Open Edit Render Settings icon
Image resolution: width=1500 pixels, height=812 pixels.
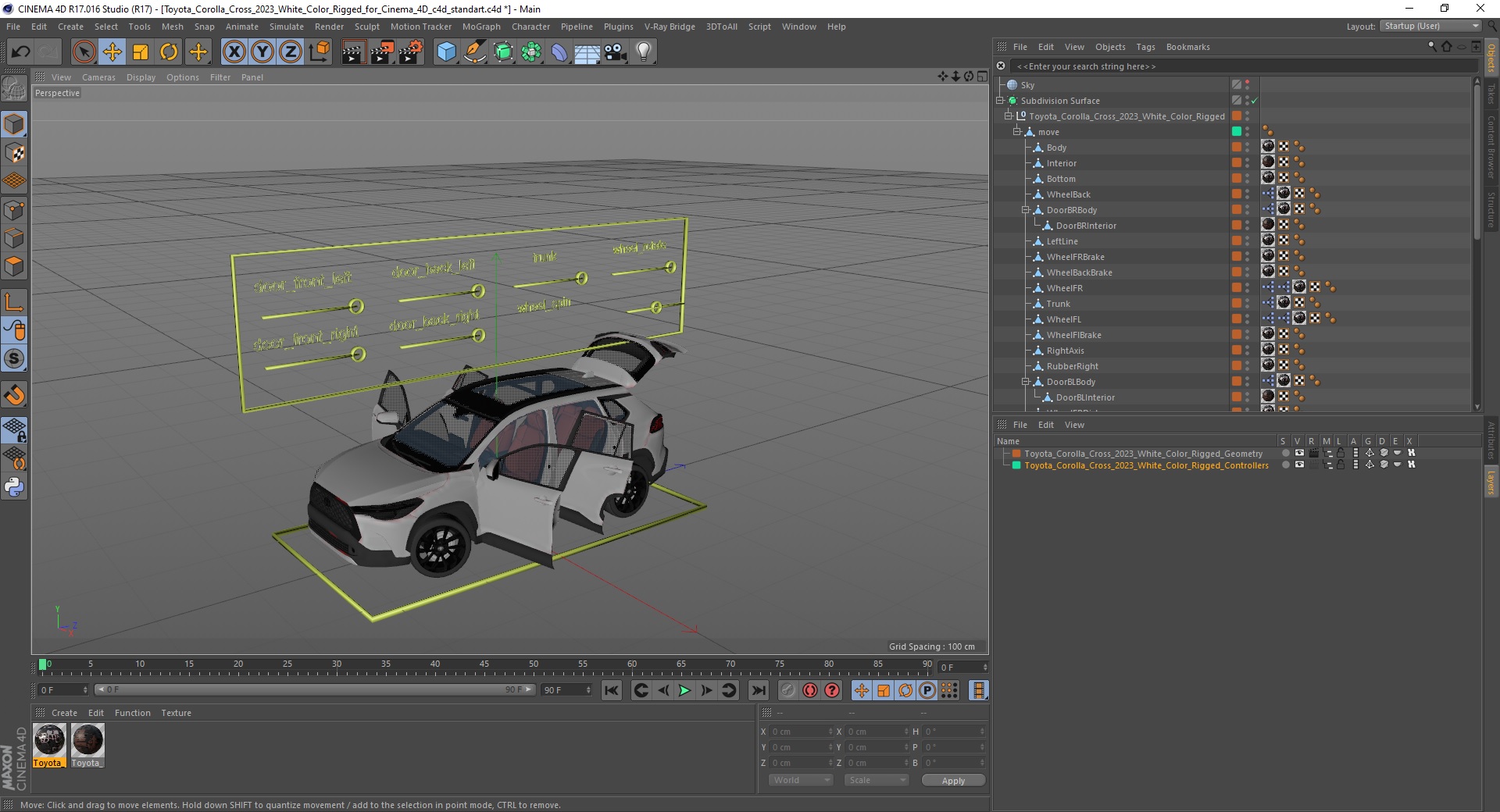[x=411, y=52]
